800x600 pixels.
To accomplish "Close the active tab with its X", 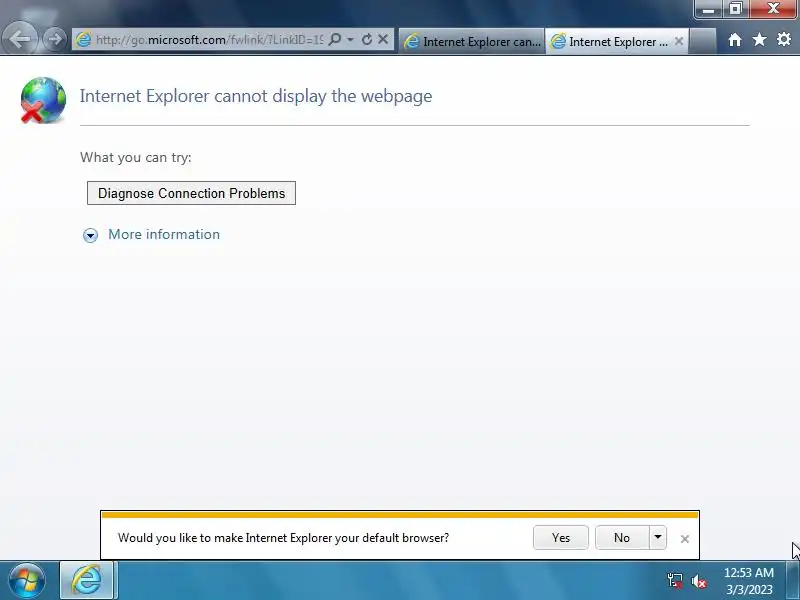I will 679,41.
